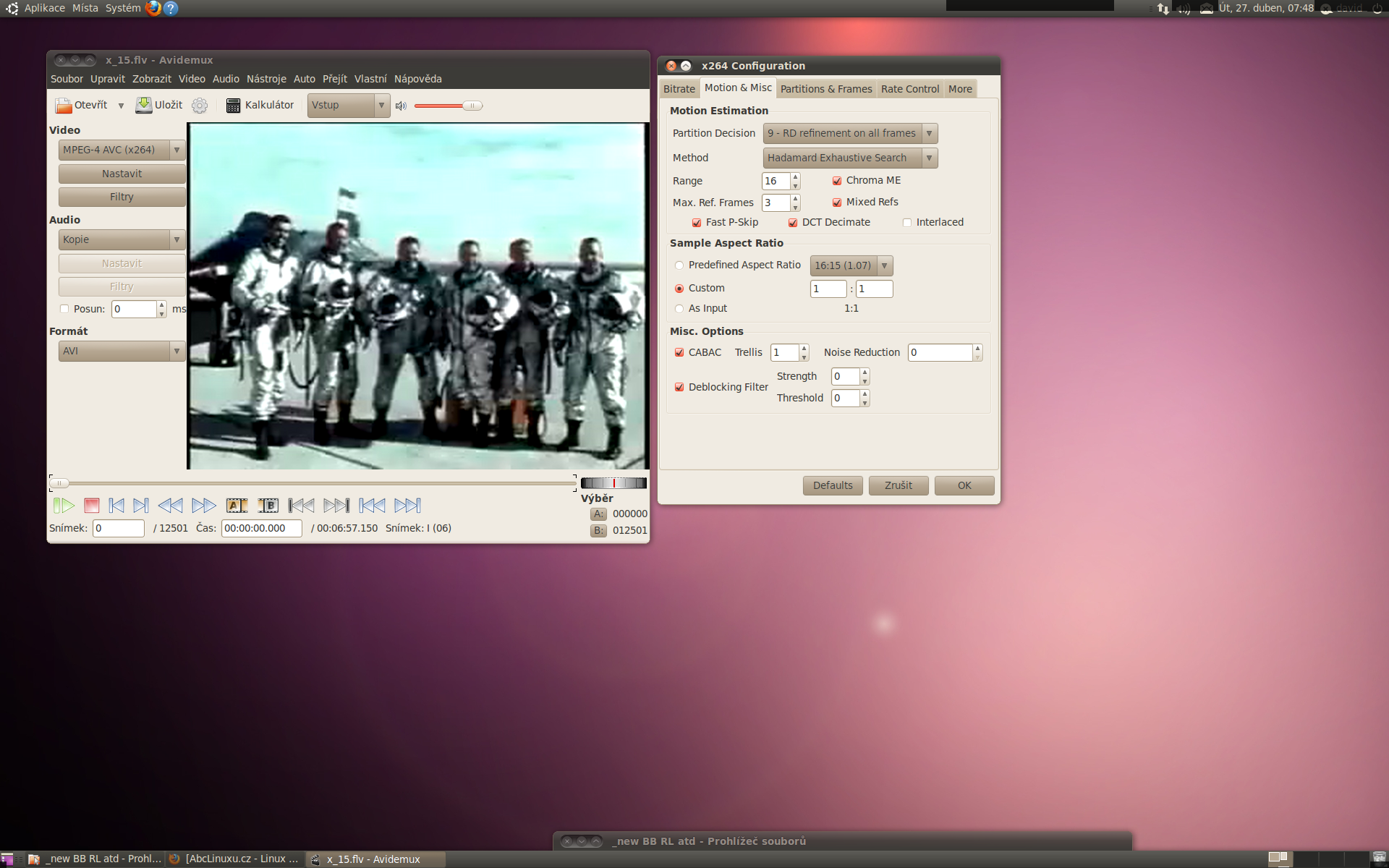Go to next frame
The width and height of the screenshot is (1389, 868).
pyautogui.click(x=141, y=506)
